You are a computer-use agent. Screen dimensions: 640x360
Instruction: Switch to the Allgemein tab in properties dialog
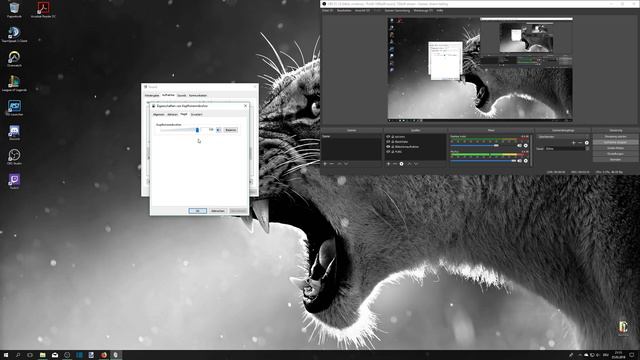tap(159, 115)
